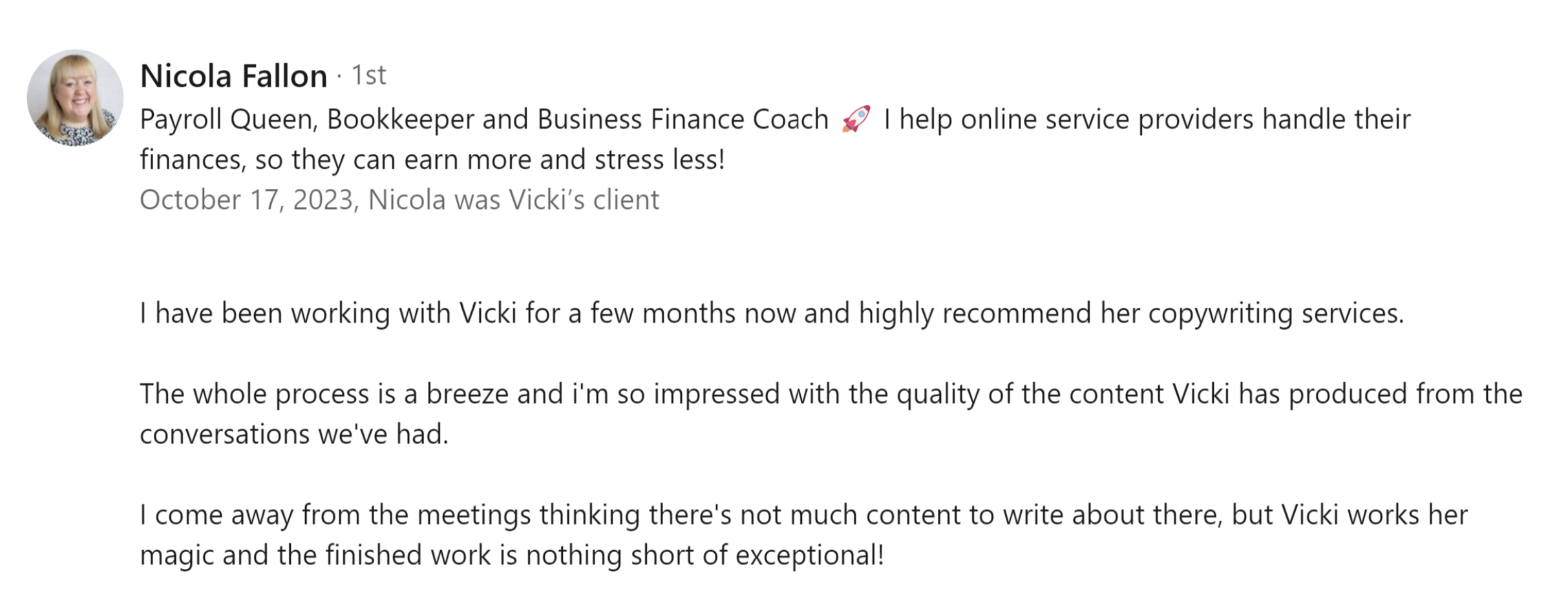Screen dimensions: 1568x611
Task: Click the Nicola Fallon name link
Action: (233, 76)
